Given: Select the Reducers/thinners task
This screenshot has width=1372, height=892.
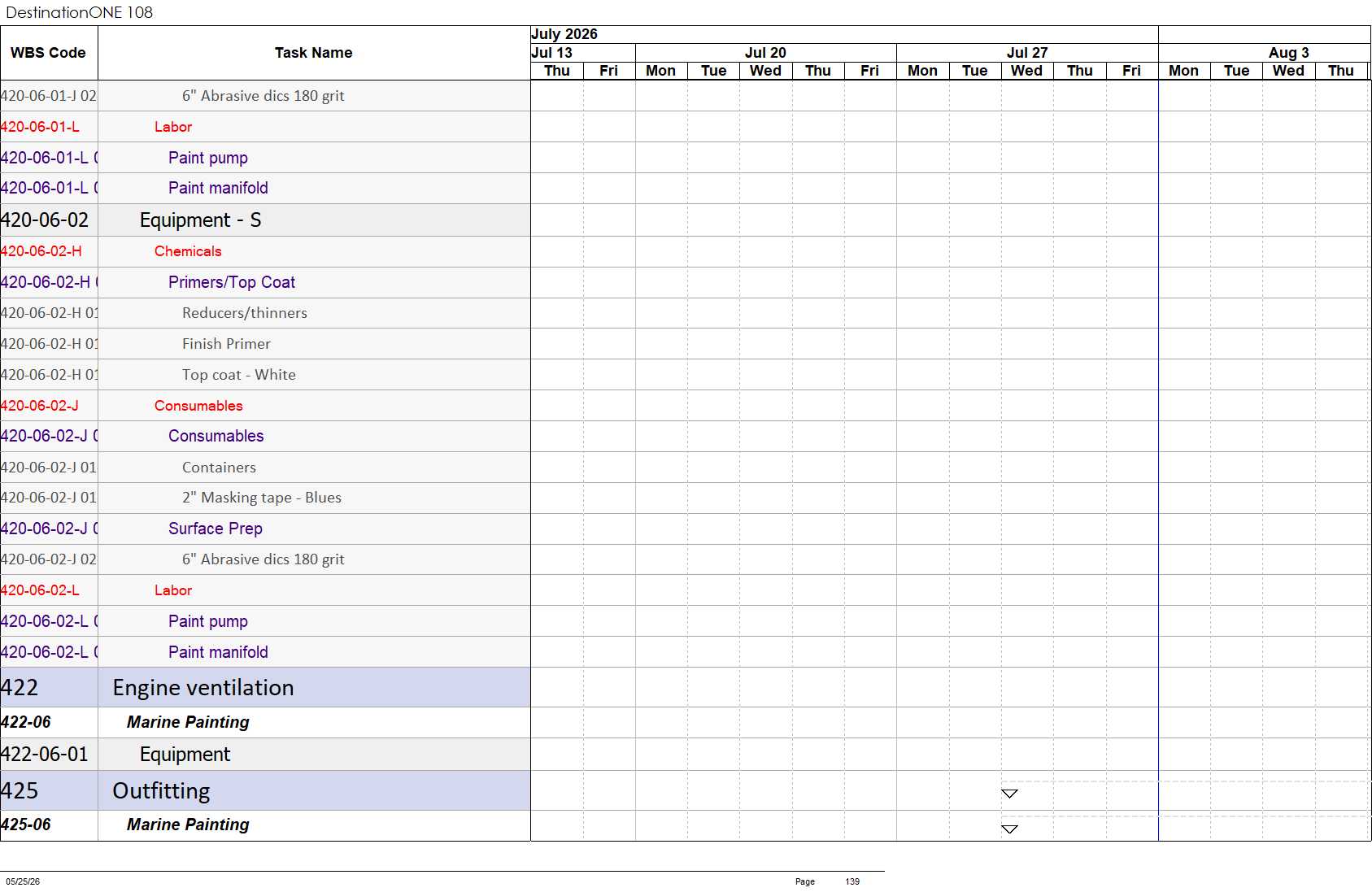Looking at the screenshot, I should pyautogui.click(x=245, y=313).
